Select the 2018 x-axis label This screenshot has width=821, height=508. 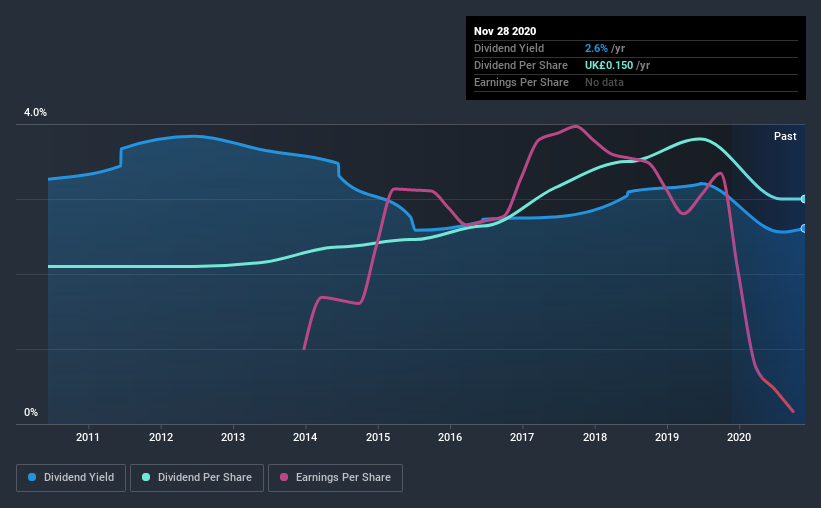click(x=595, y=437)
